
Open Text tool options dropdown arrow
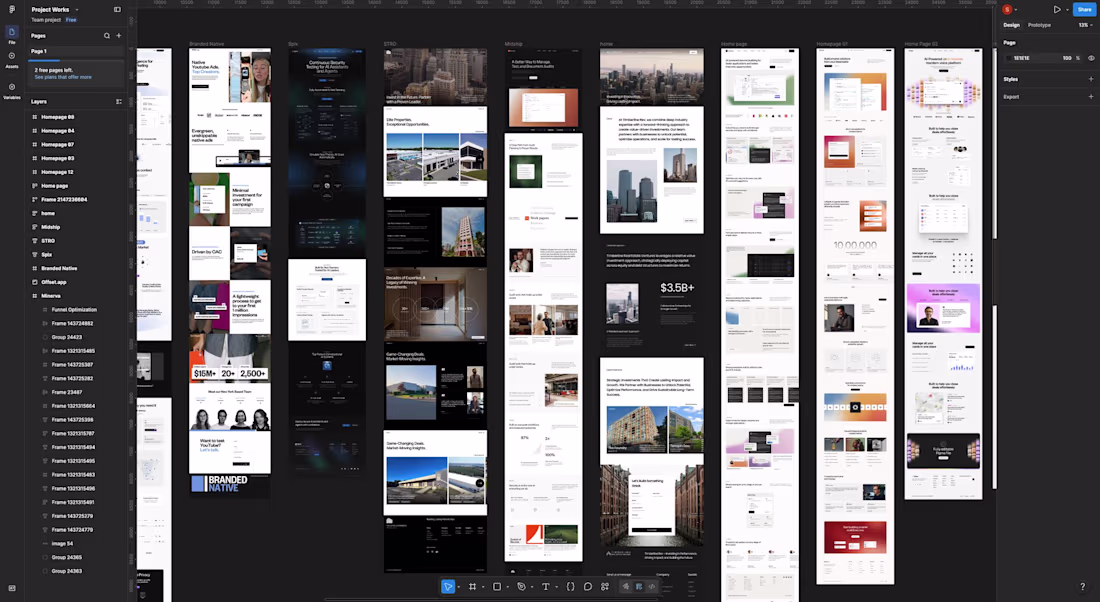coord(556,587)
